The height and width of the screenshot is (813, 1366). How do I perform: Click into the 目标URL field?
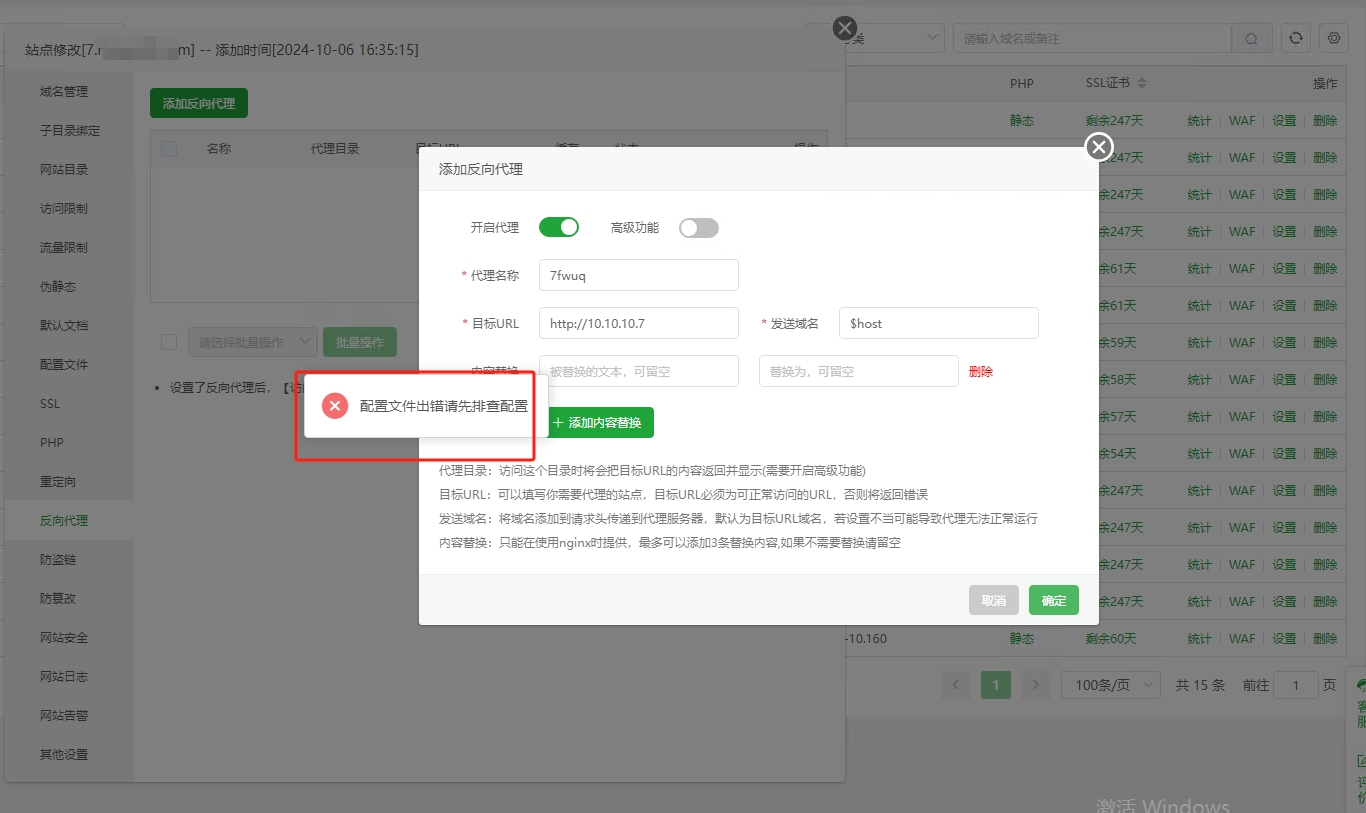coord(639,323)
